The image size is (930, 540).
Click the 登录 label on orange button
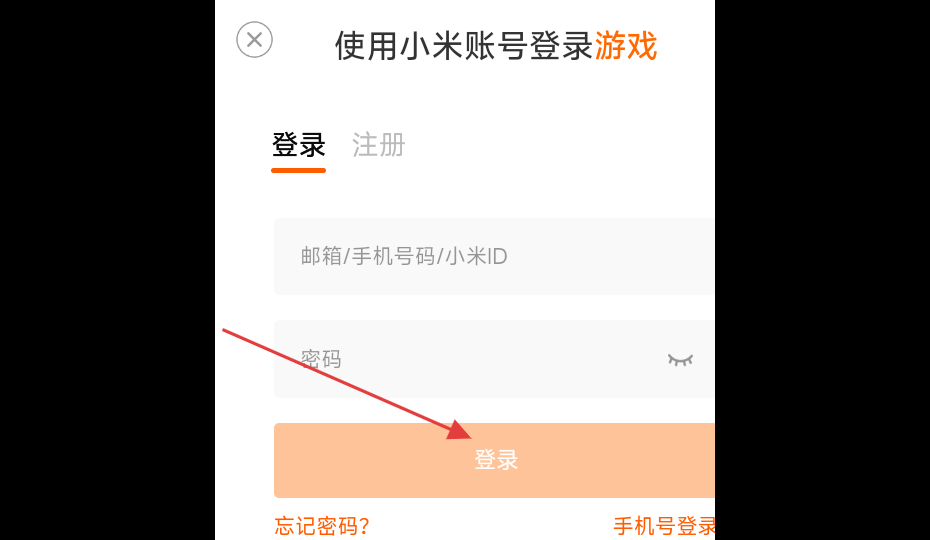(x=496, y=460)
